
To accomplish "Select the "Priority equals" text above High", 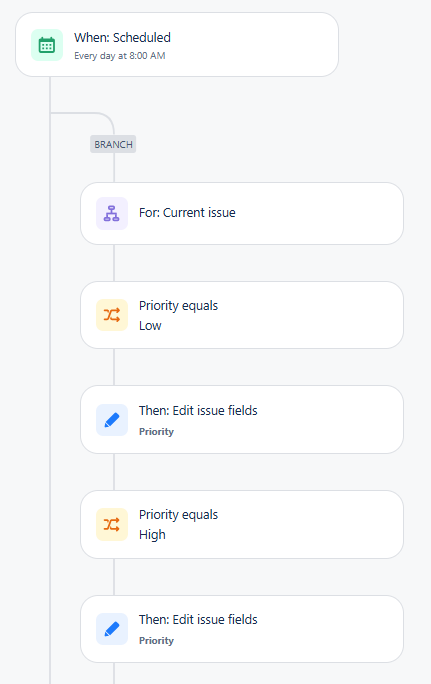I will pos(178,515).
